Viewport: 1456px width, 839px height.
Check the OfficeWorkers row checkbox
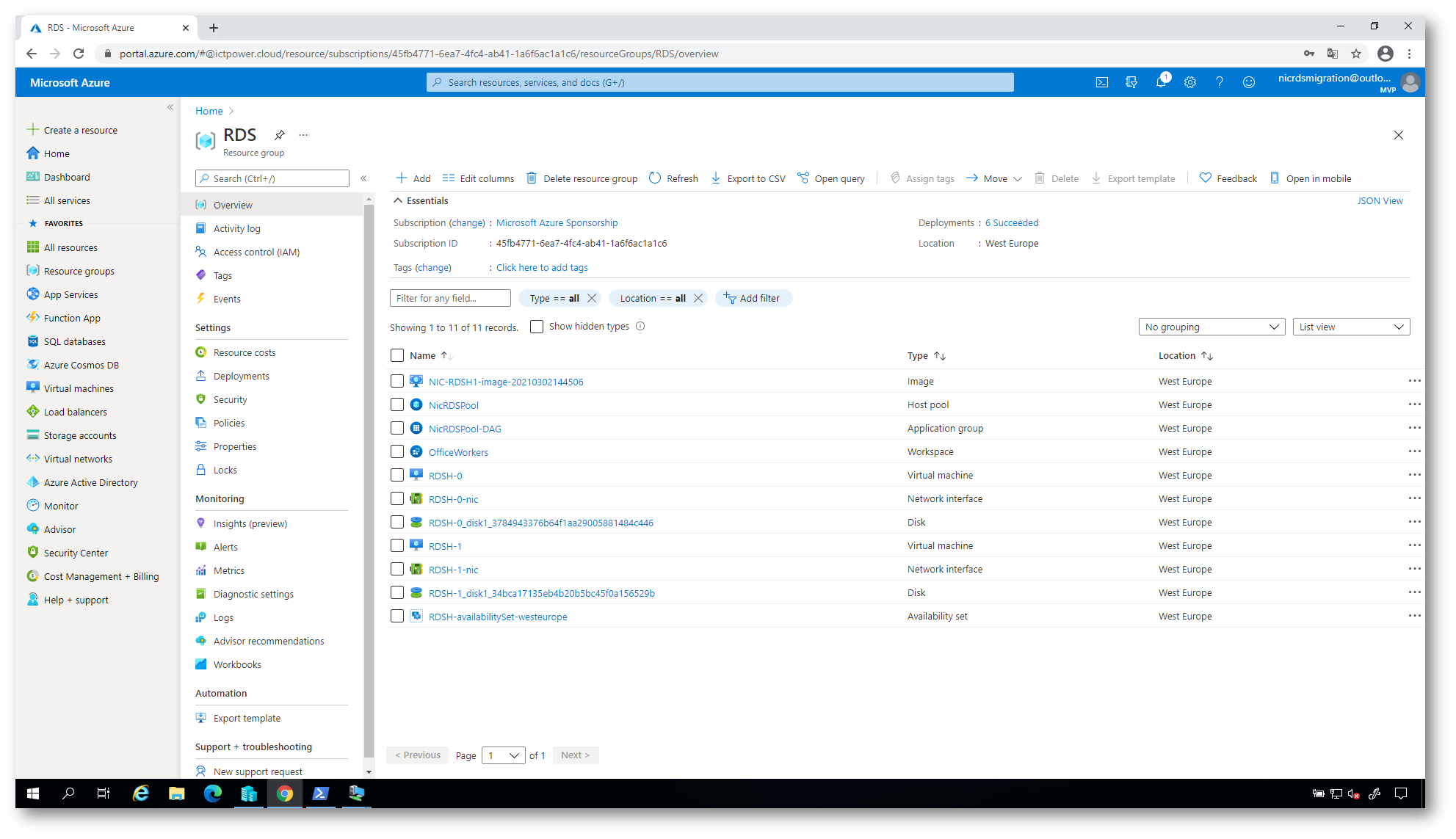click(x=397, y=451)
